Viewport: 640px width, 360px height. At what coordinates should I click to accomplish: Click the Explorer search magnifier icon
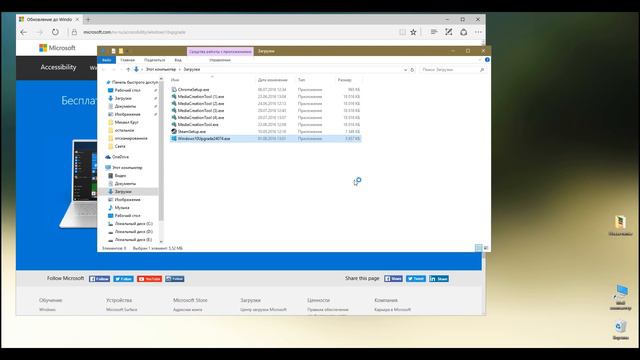[482, 70]
